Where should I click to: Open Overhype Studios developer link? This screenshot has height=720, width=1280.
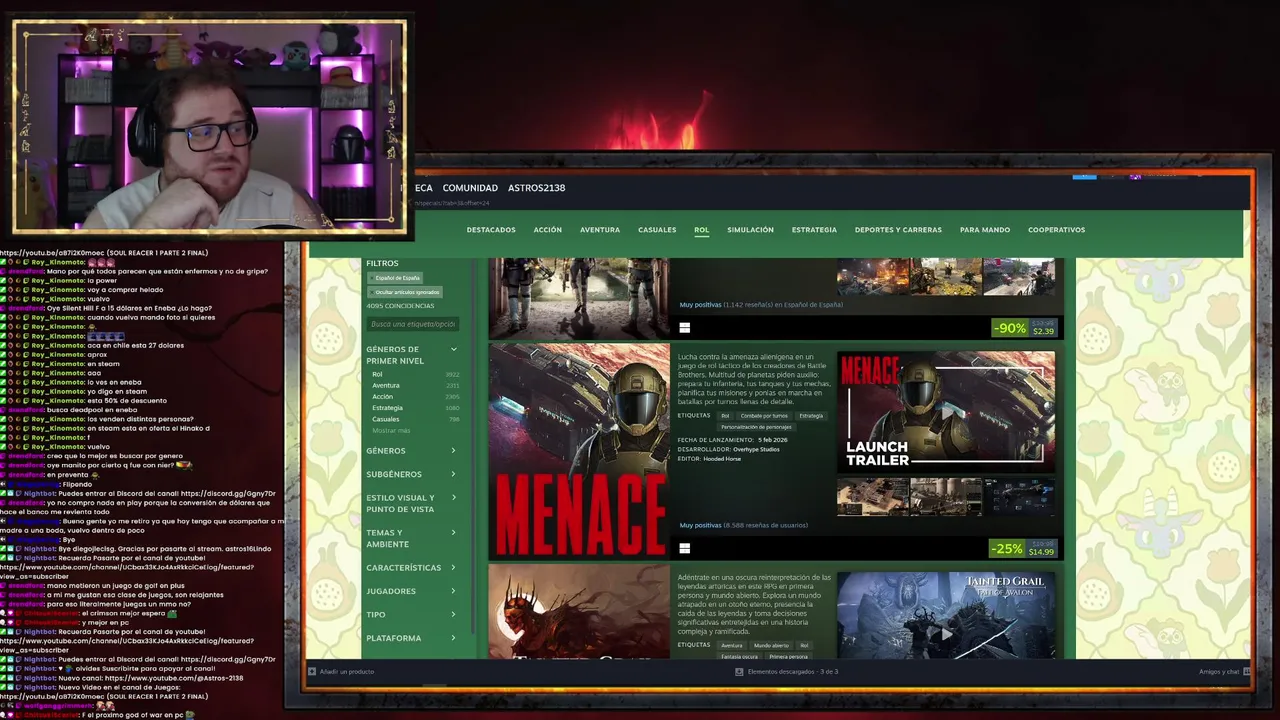[x=756, y=449]
